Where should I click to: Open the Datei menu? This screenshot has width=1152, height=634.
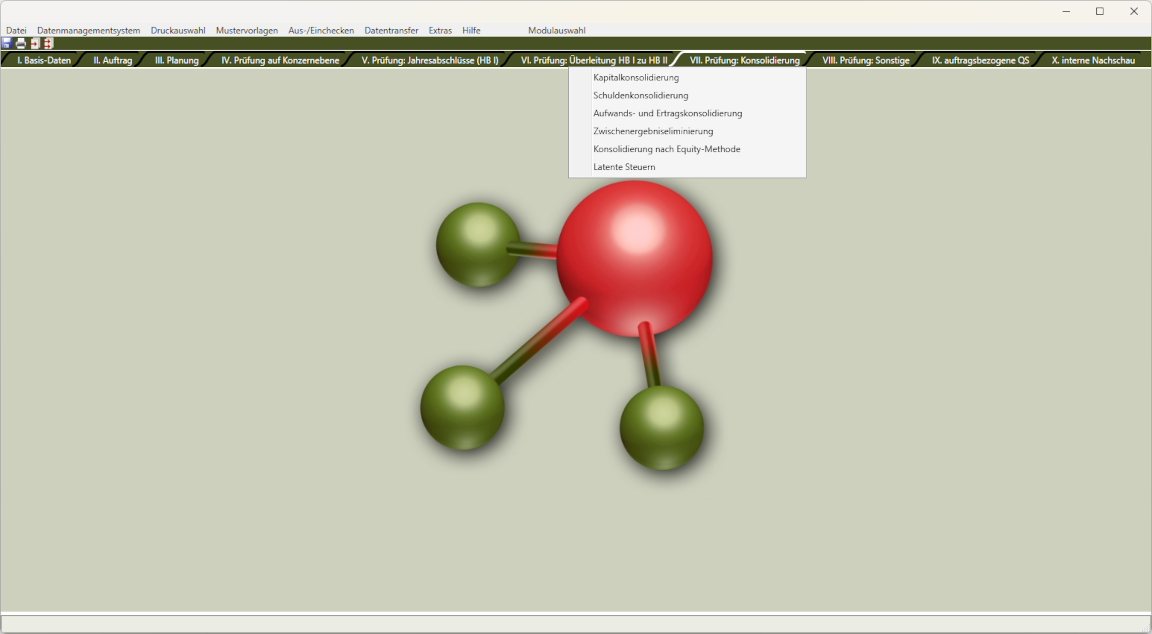[16, 31]
